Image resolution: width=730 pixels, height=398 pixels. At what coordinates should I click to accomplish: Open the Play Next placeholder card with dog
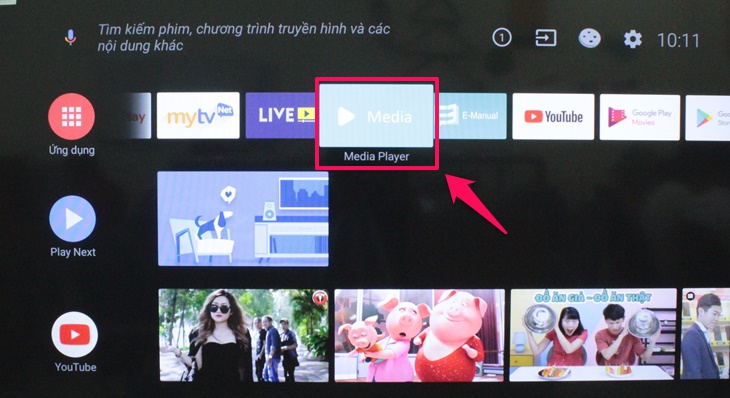[x=243, y=219]
